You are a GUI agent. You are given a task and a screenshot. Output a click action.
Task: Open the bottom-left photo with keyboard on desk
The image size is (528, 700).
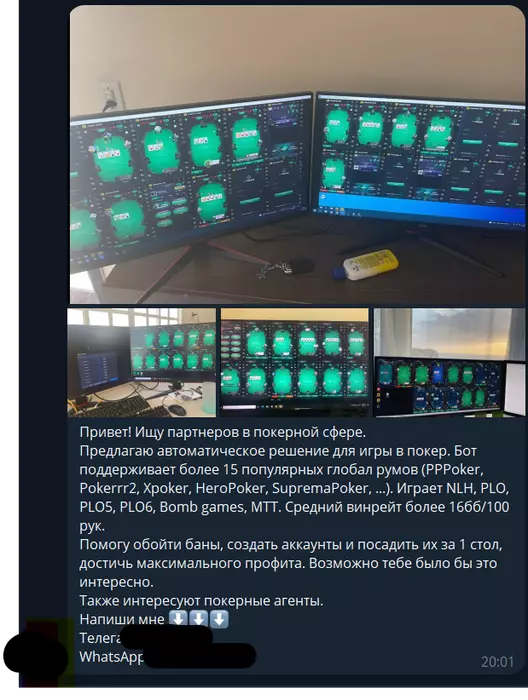click(x=142, y=362)
